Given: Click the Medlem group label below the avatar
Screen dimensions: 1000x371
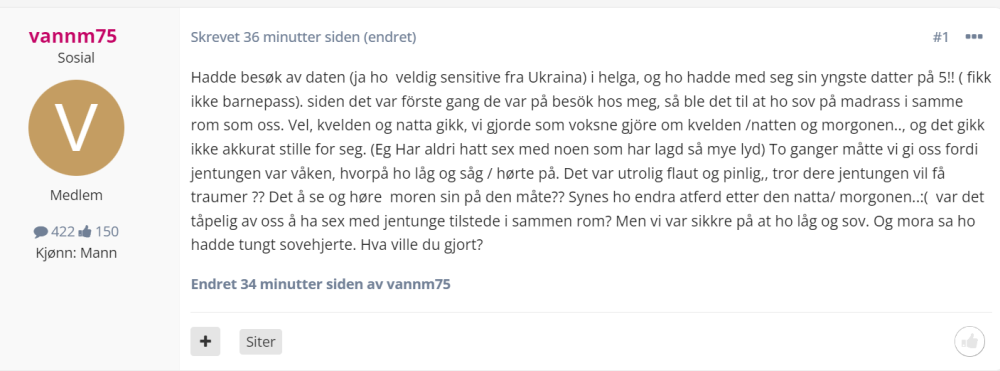Looking at the screenshot, I should pyautogui.click(x=76, y=195).
